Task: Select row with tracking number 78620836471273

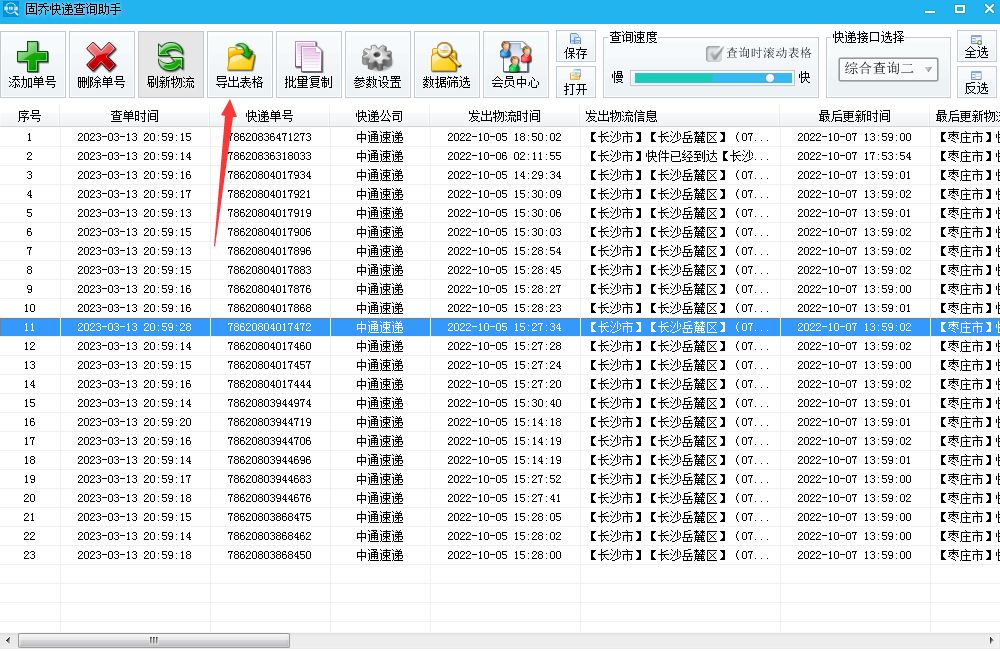Action: coord(270,137)
